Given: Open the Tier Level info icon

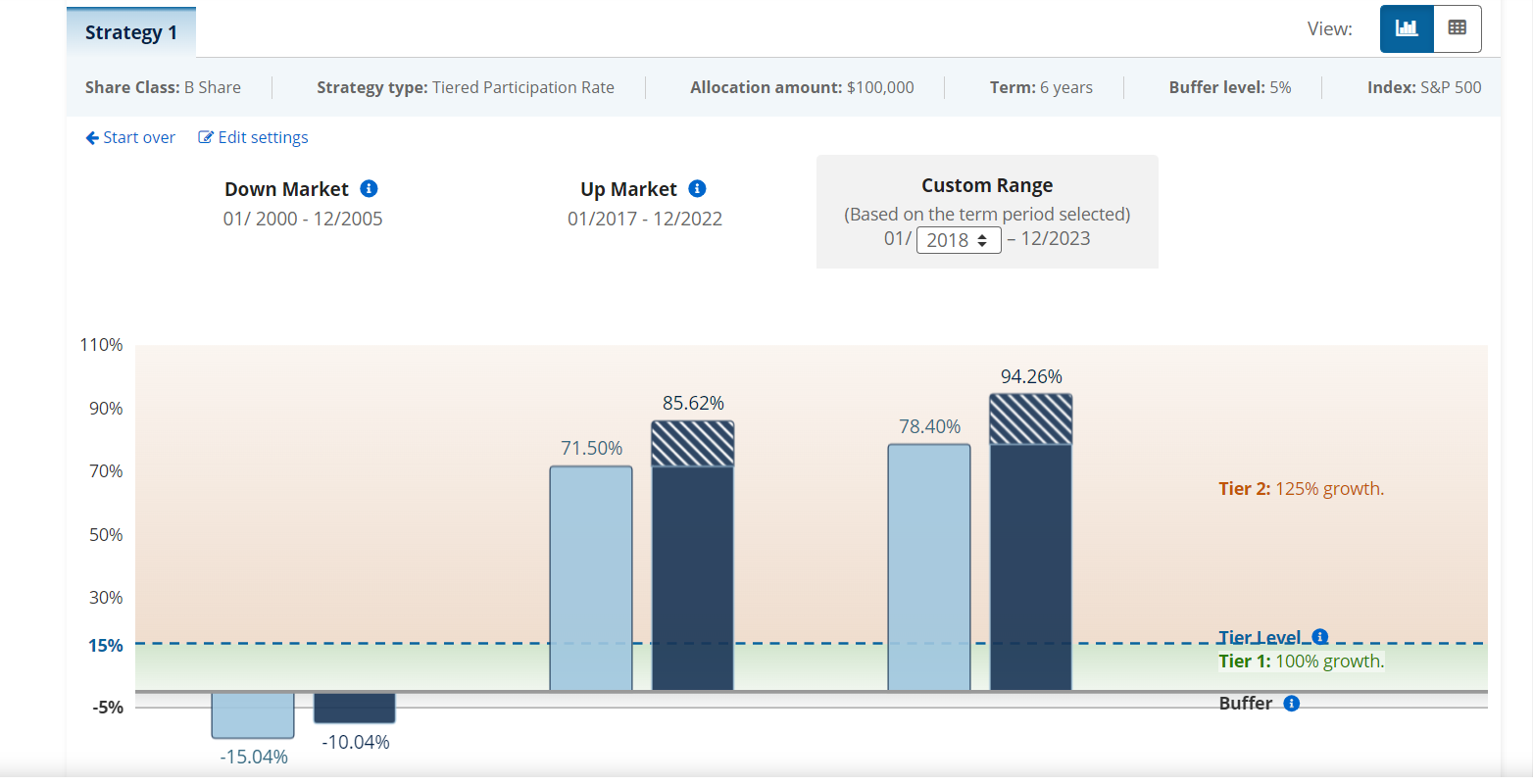Looking at the screenshot, I should tap(1319, 637).
